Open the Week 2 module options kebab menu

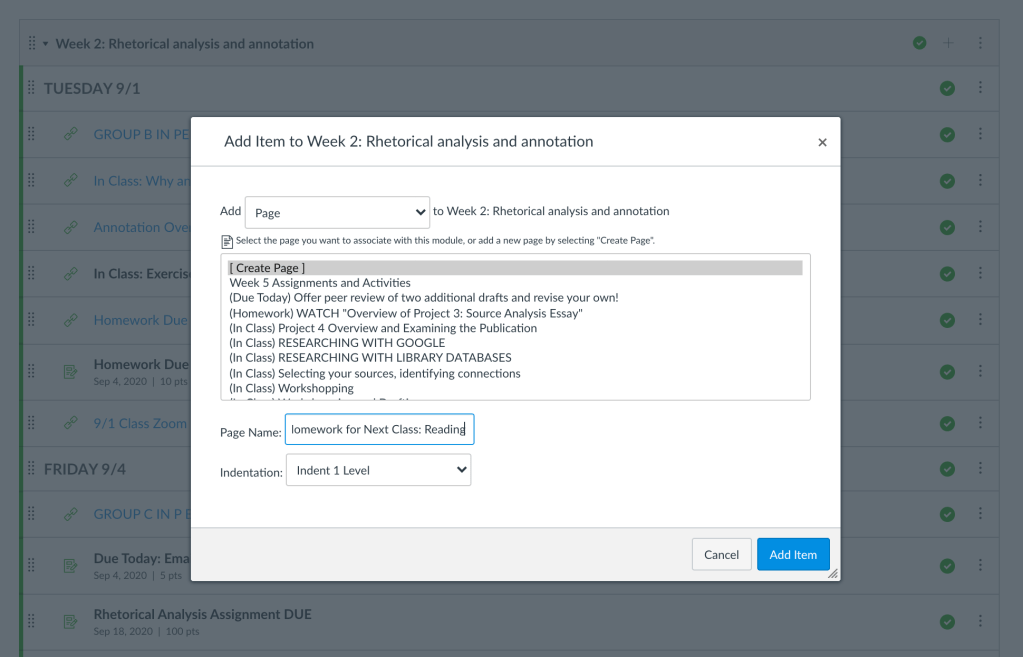point(980,43)
